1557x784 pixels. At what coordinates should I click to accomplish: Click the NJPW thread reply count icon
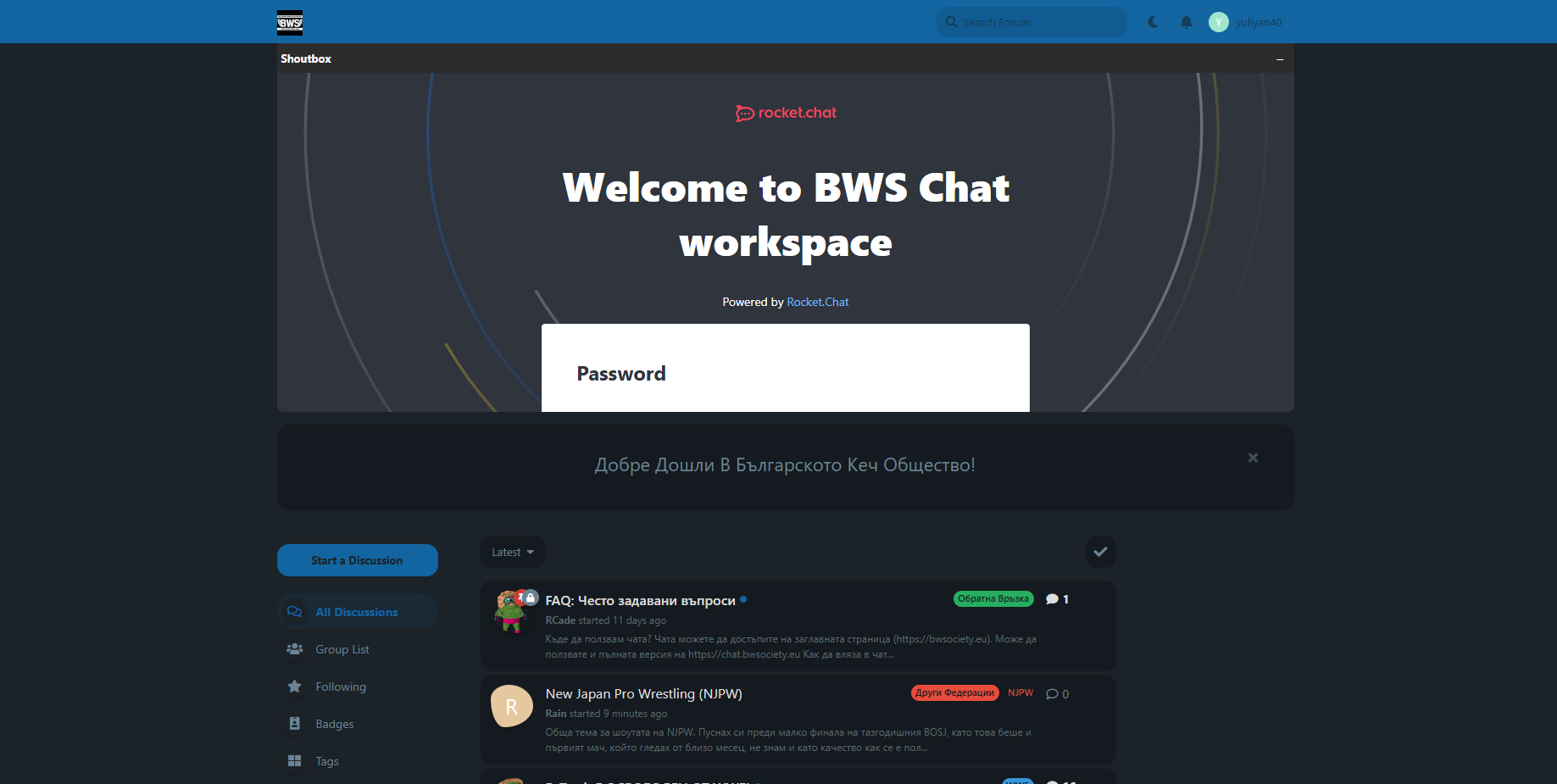click(x=1052, y=693)
